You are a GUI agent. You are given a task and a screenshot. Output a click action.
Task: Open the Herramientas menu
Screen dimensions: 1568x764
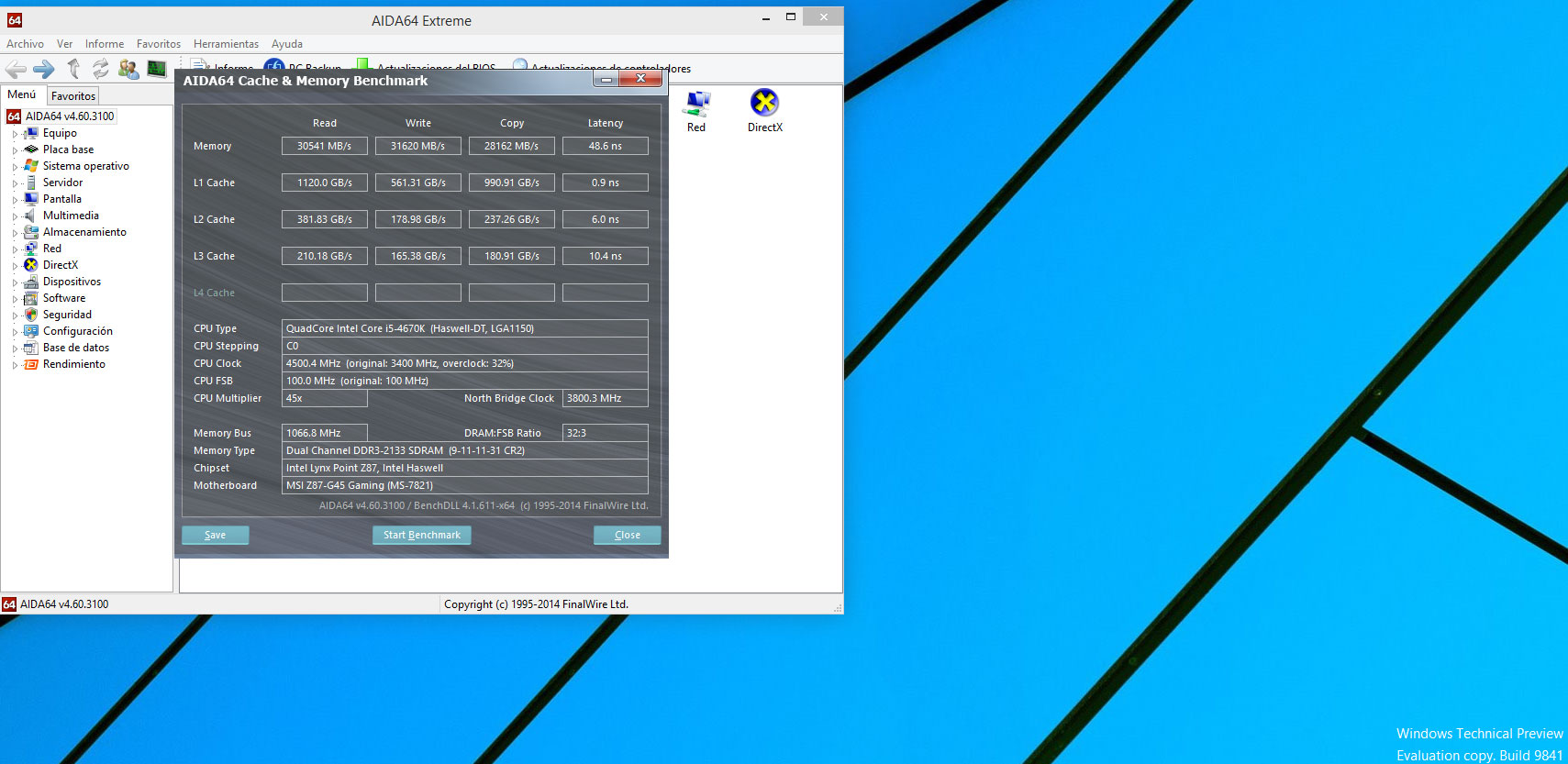(226, 44)
